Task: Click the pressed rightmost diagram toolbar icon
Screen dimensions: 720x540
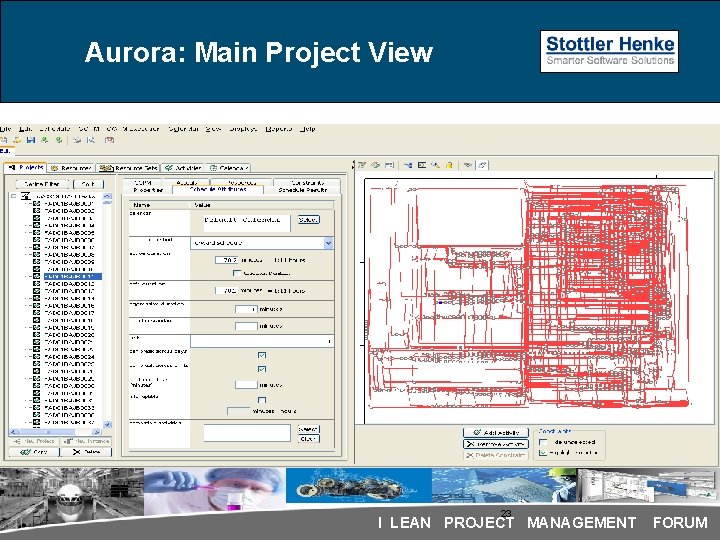Action: (x=482, y=165)
